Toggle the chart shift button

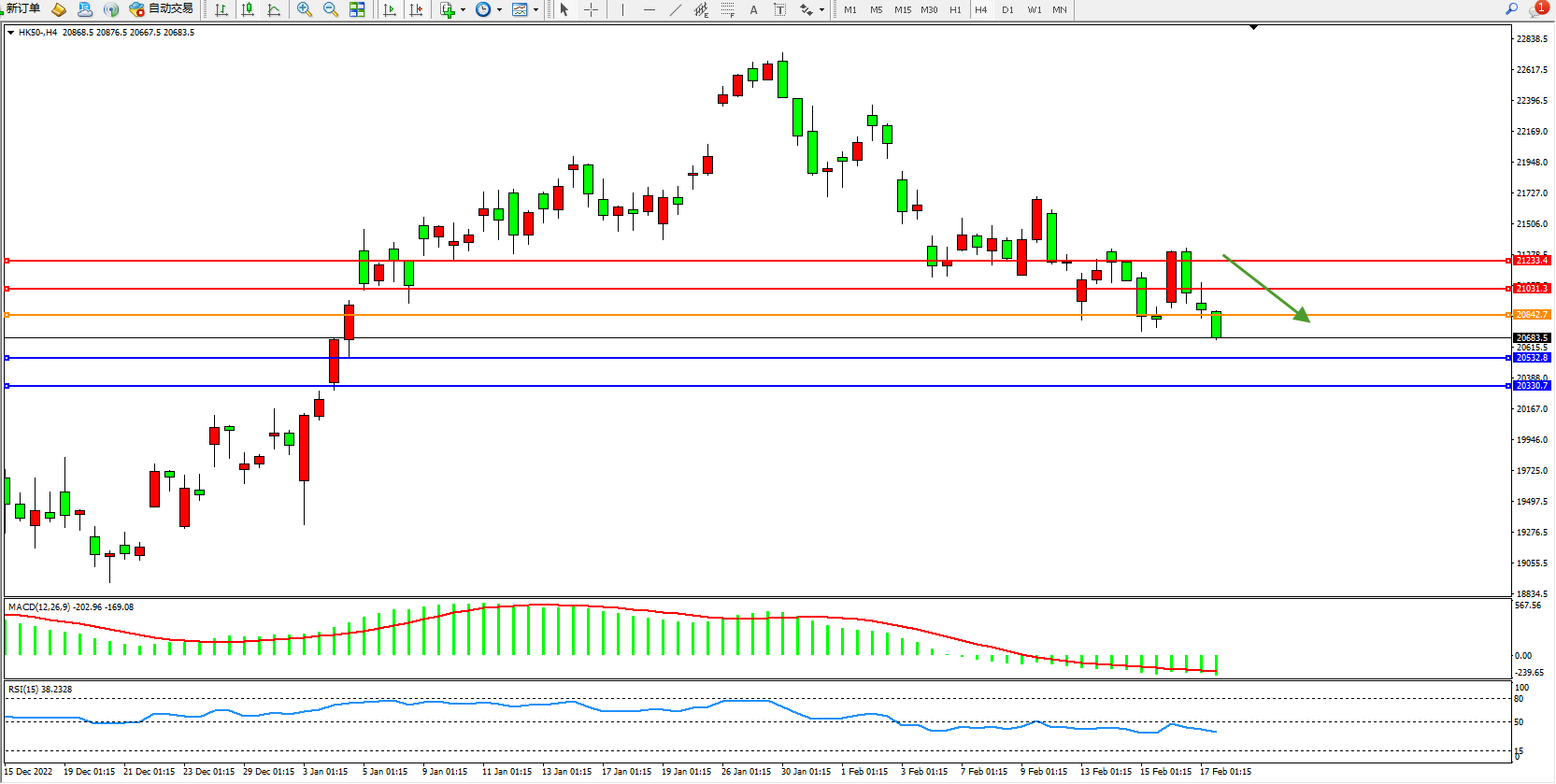pyautogui.click(x=416, y=9)
